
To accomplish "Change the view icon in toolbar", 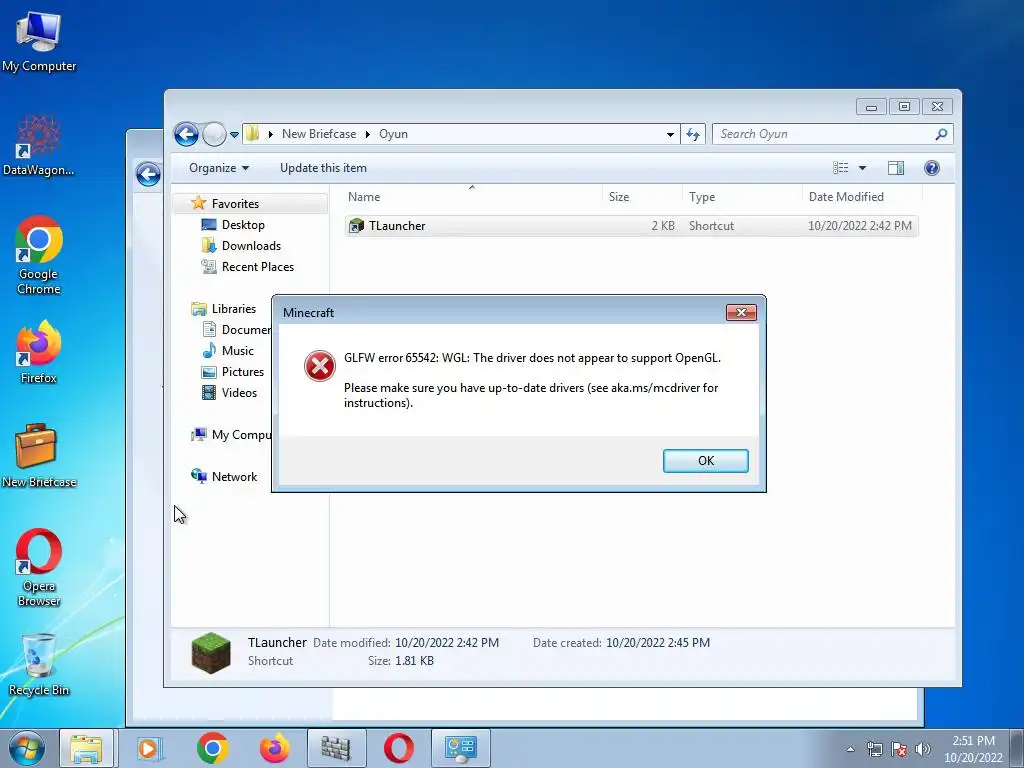I will click(840, 168).
